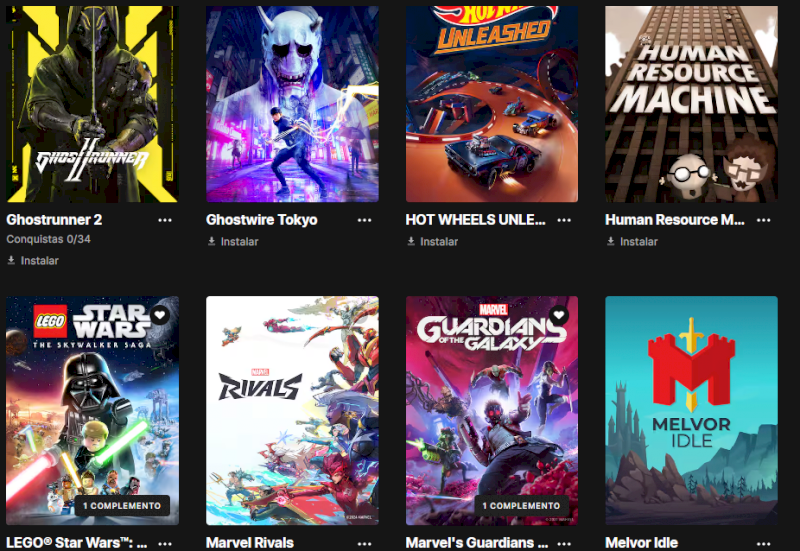Toggle favorite heart on Guardians of the Galaxy cover
This screenshot has width=800, height=551.
(559, 315)
